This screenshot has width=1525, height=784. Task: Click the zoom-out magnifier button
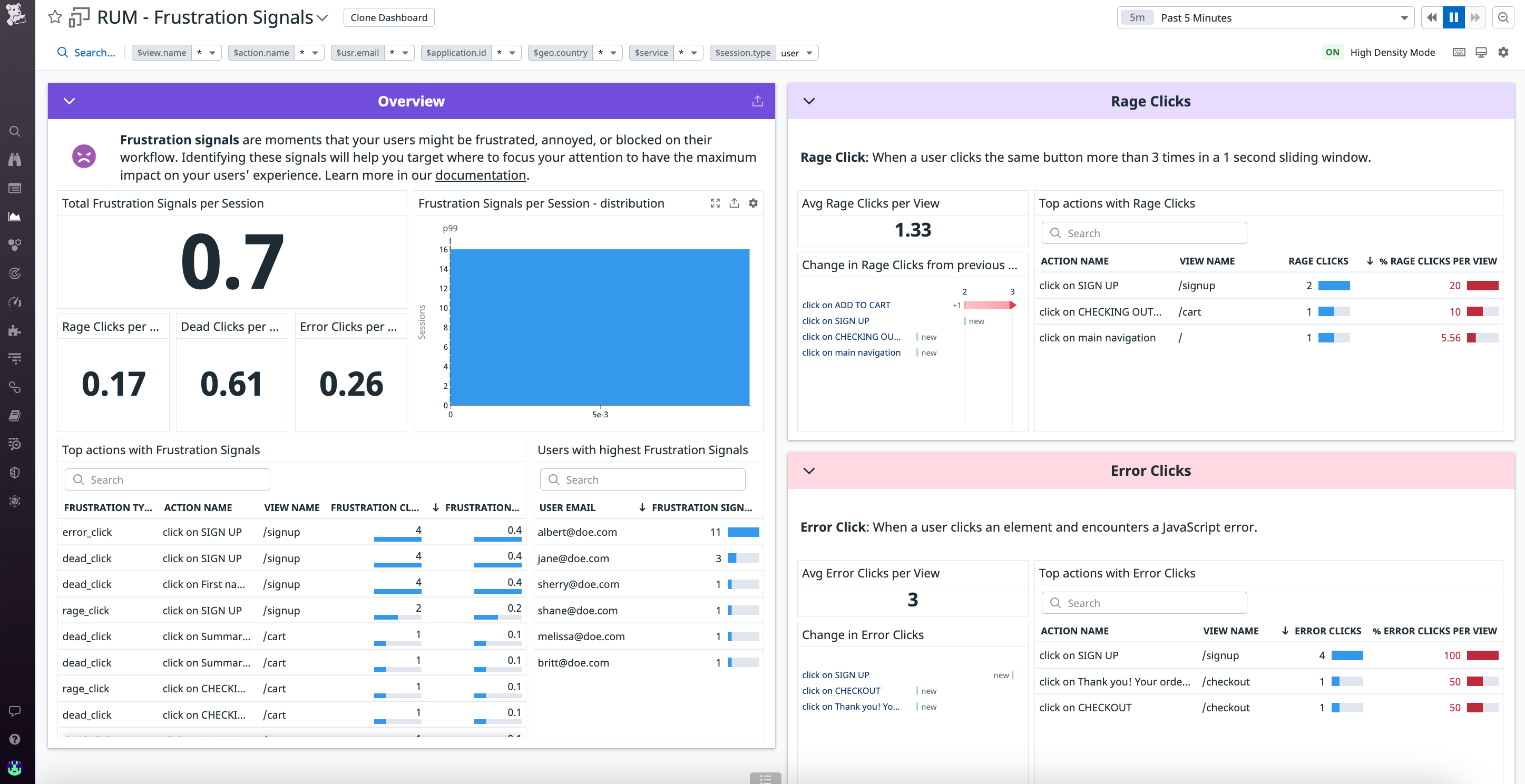(x=1504, y=17)
